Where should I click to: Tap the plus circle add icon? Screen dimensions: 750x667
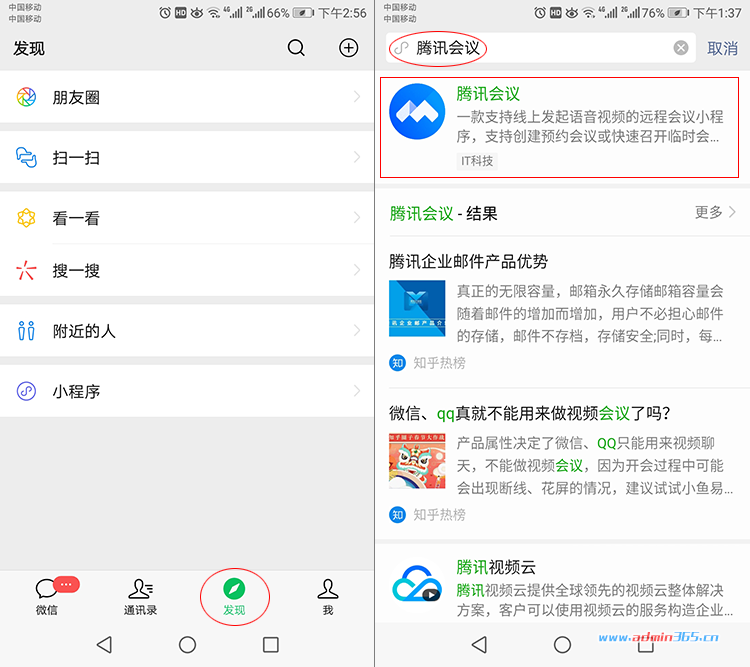349,48
